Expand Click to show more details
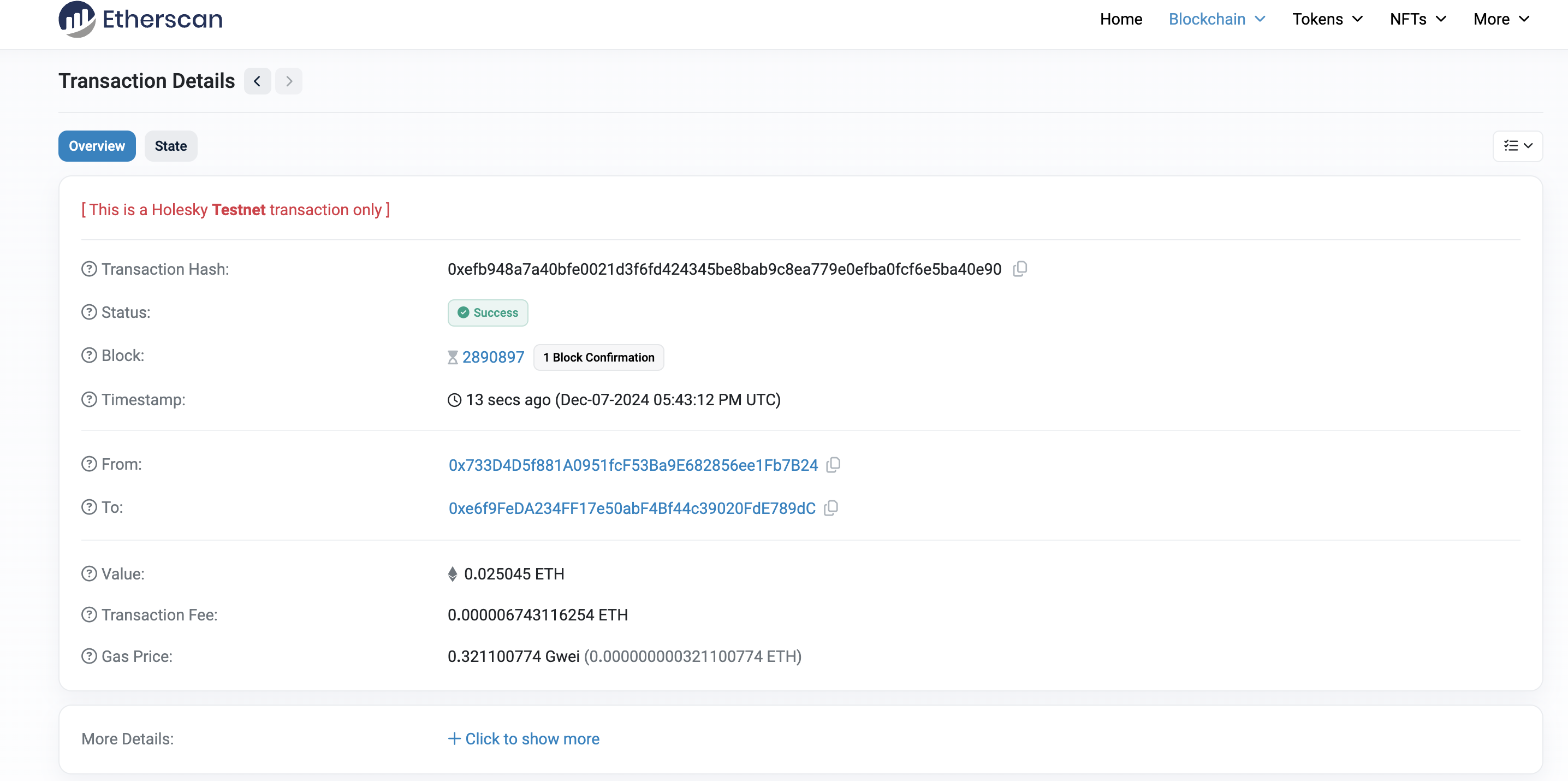This screenshot has height=781, width=1568. click(x=524, y=739)
